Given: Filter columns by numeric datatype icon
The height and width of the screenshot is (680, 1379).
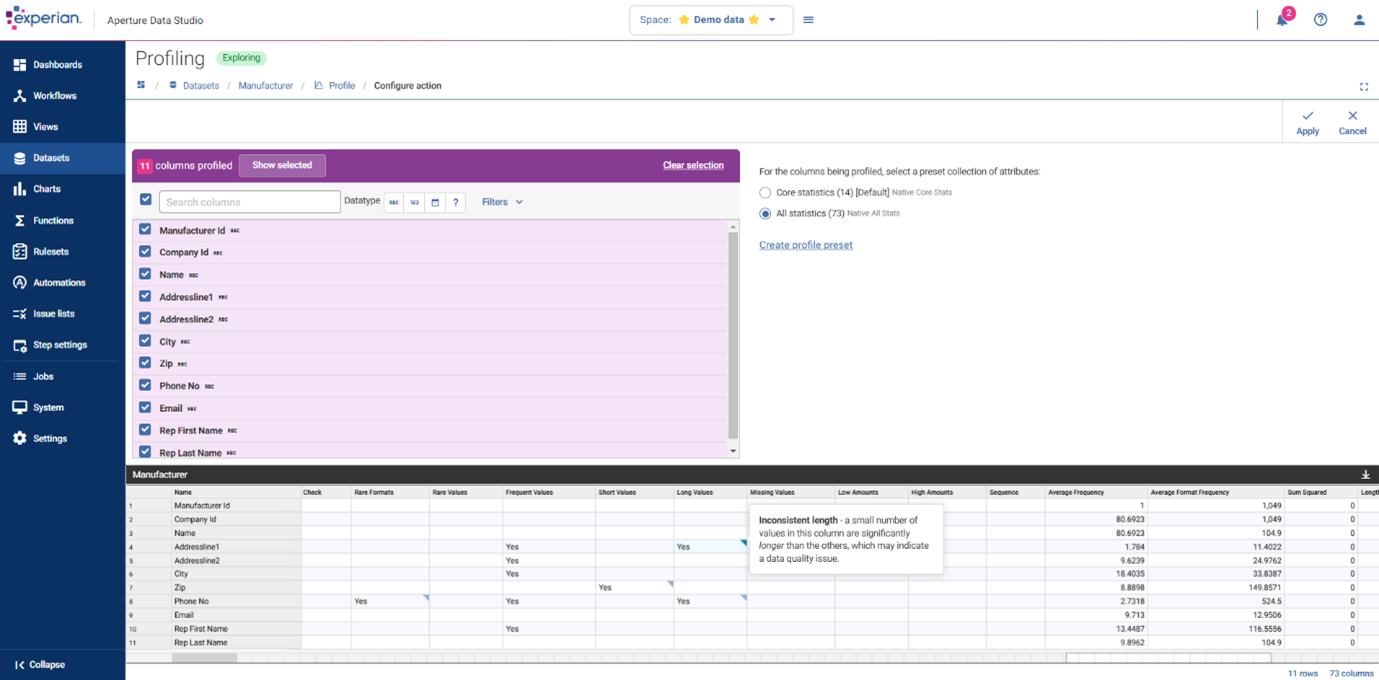Looking at the screenshot, I should coord(414,202).
